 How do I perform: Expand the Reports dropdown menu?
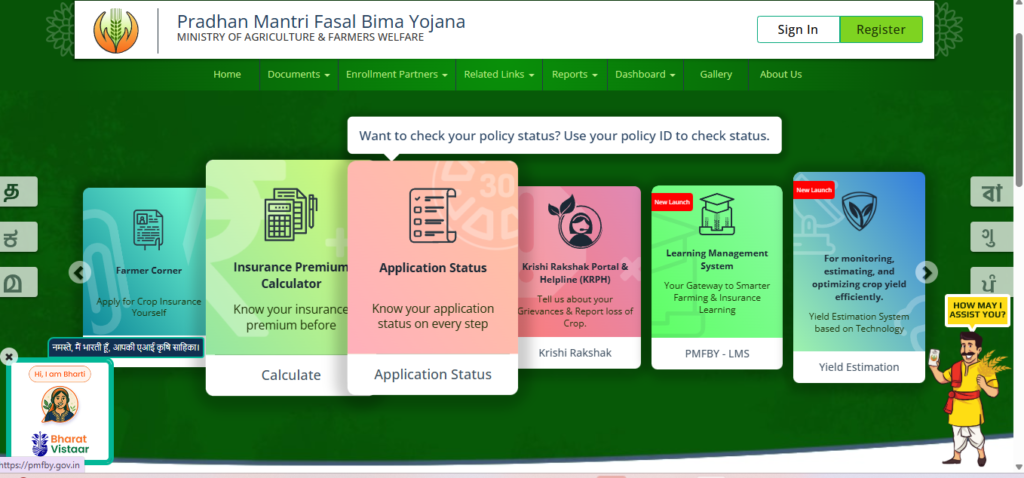tap(575, 74)
